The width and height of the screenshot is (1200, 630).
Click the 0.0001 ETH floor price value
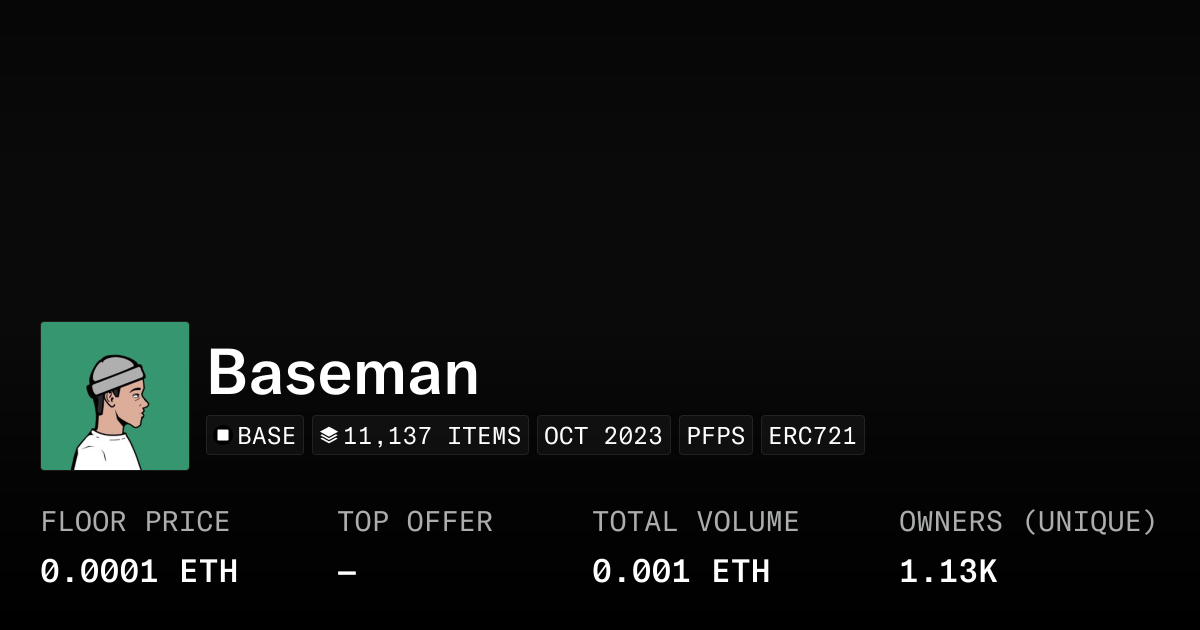tap(139, 572)
